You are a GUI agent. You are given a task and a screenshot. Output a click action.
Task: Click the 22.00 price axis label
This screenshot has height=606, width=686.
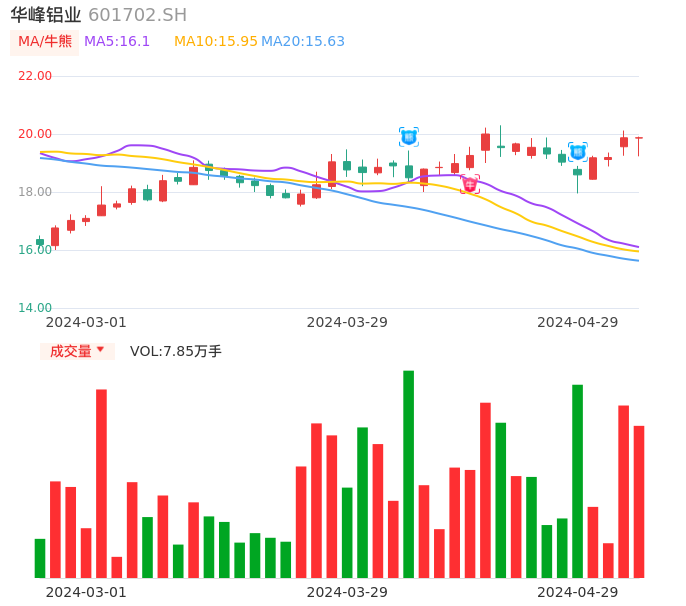(35, 76)
